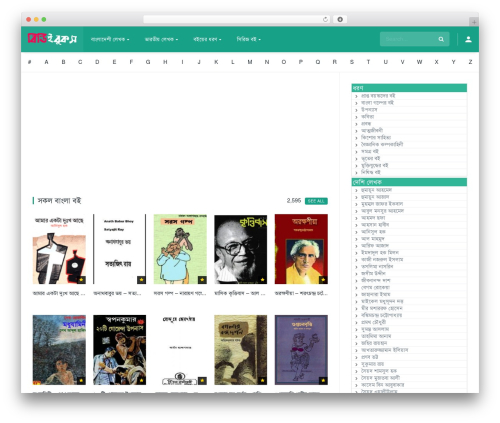Image resolution: width=500 pixels, height=423 pixels.
Task: Open the অনাথবাবুর ভয় cover
Action: 120,249
